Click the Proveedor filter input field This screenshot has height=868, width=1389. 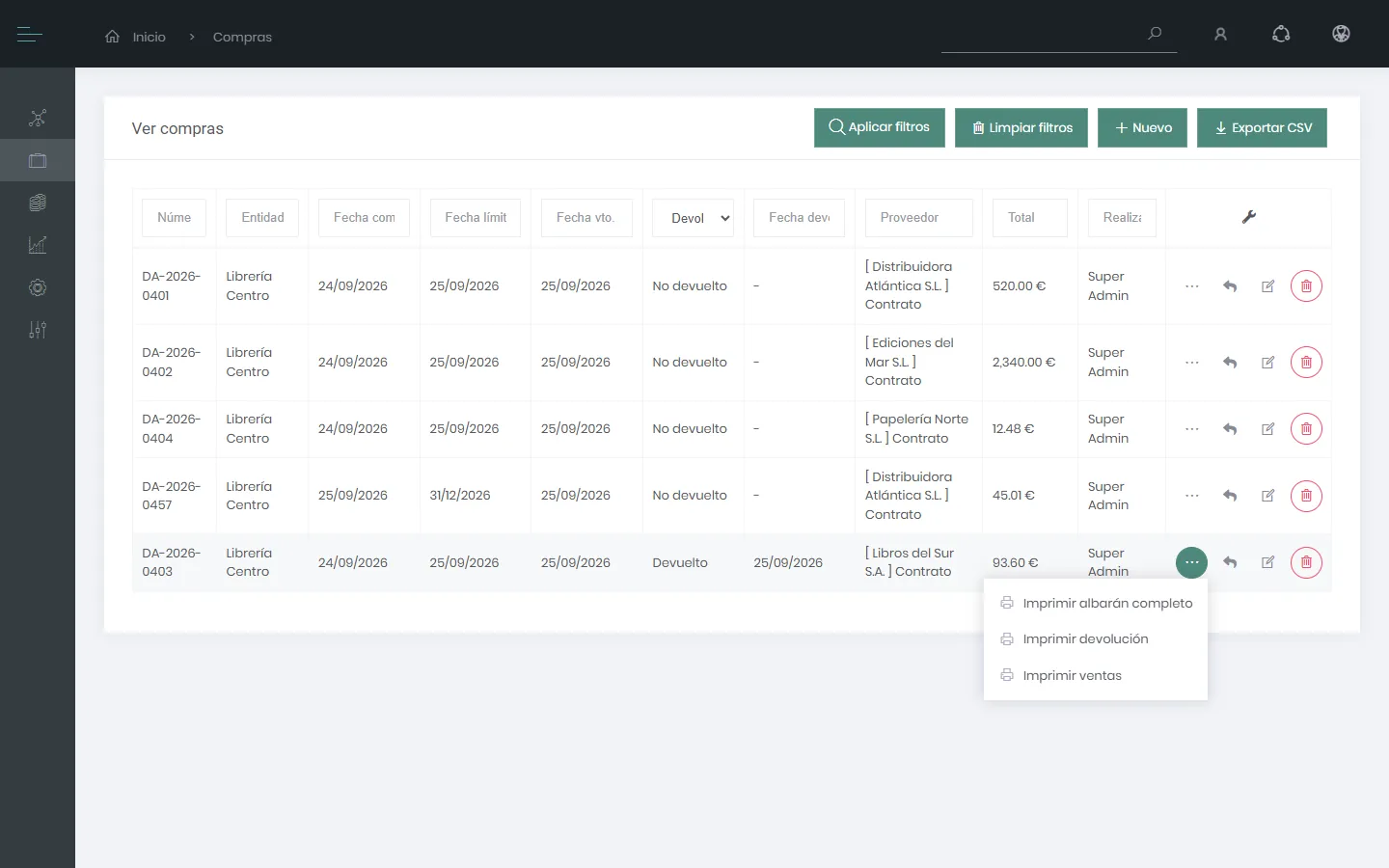point(919,218)
